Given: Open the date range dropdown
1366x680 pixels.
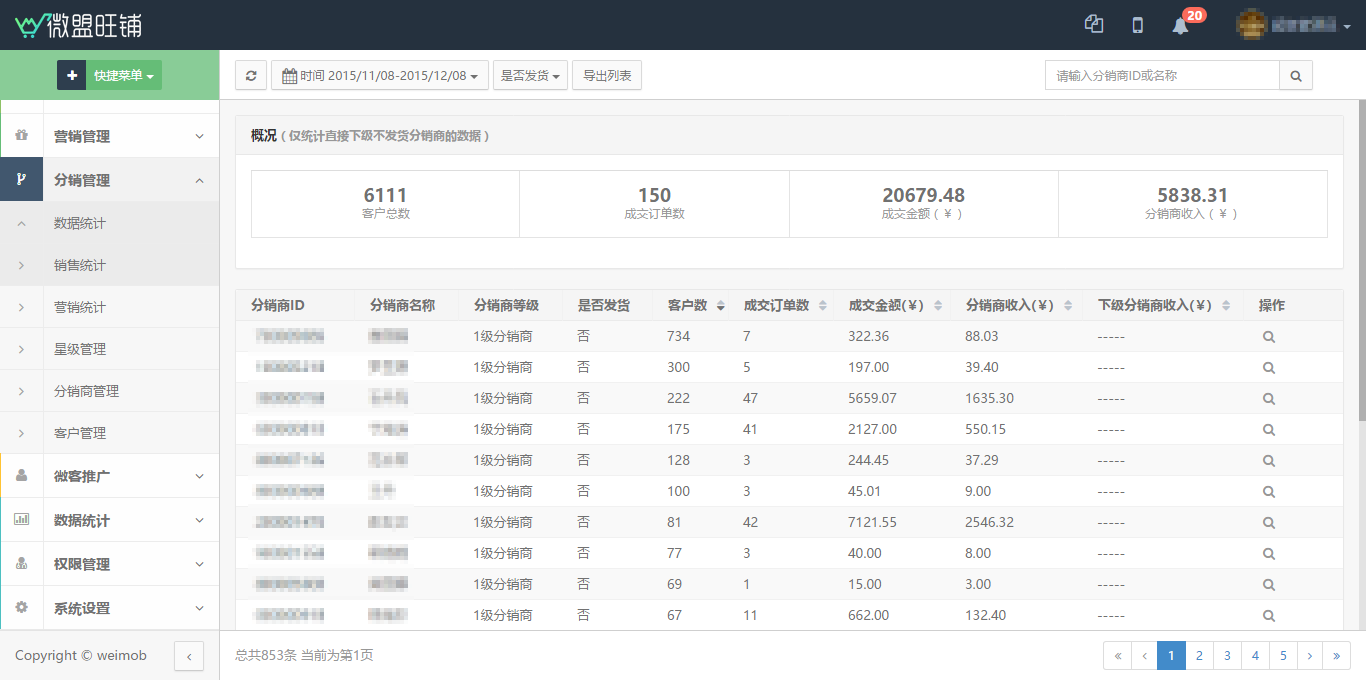Looking at the screenshot, I should tap(380, 76).
